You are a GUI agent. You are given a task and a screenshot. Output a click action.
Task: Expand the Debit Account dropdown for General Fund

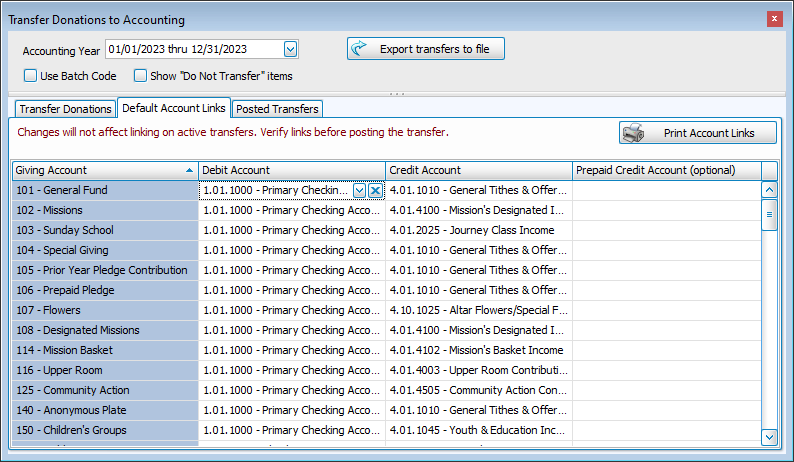(359, 190)
